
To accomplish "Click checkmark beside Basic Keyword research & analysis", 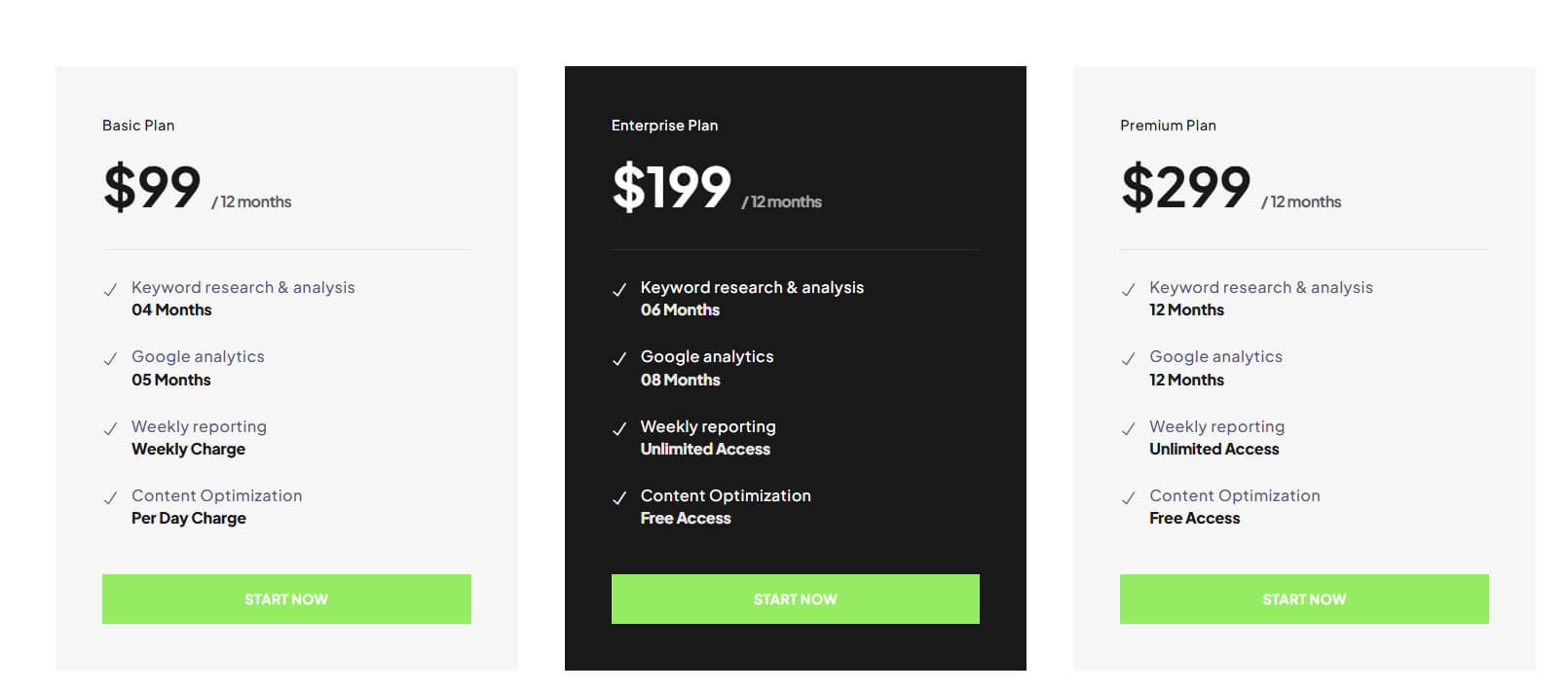I will pyautogui.click(x=110, y=290).
